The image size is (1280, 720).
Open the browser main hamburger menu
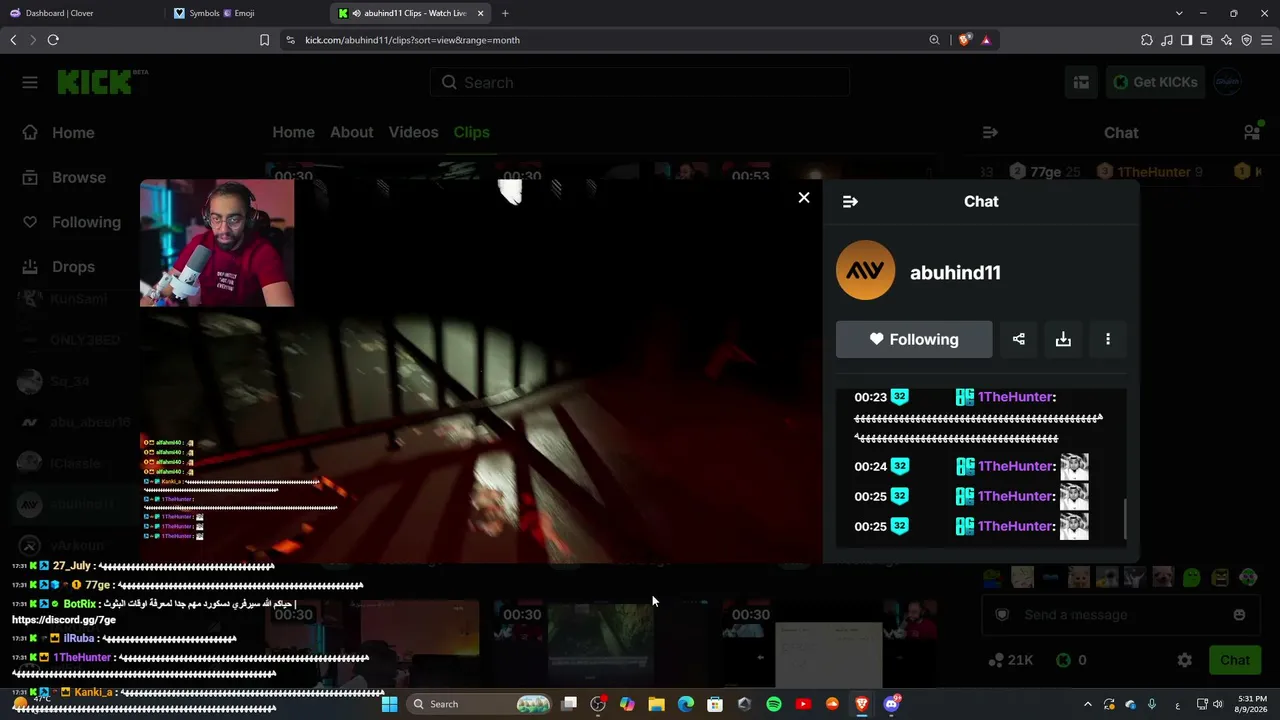coord(1267,40)
